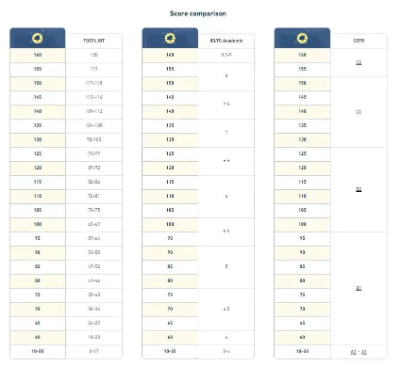Open the C1 level link in CEFR column

pos(359,112)
